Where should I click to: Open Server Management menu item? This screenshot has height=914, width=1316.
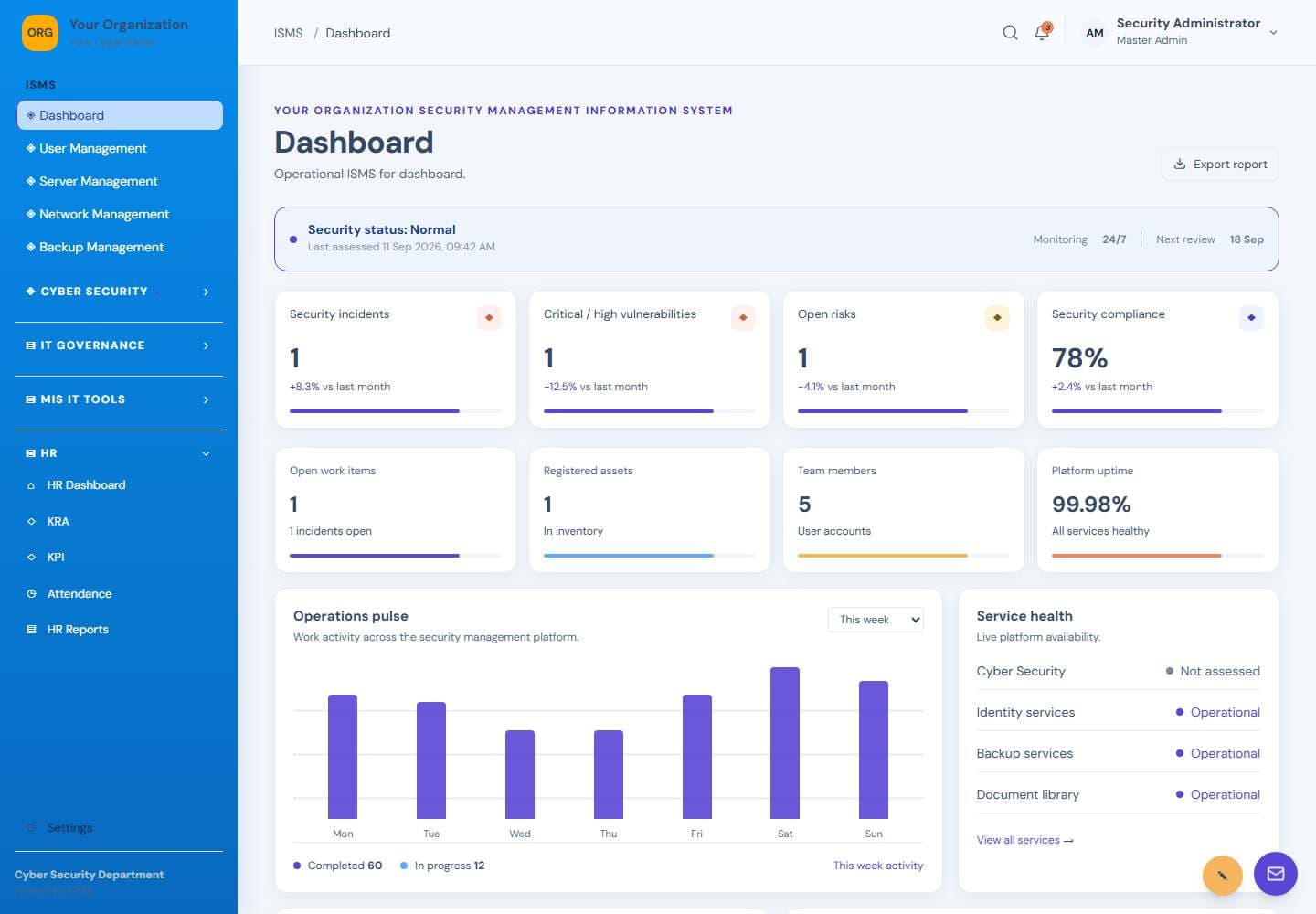tap(120, 181)
